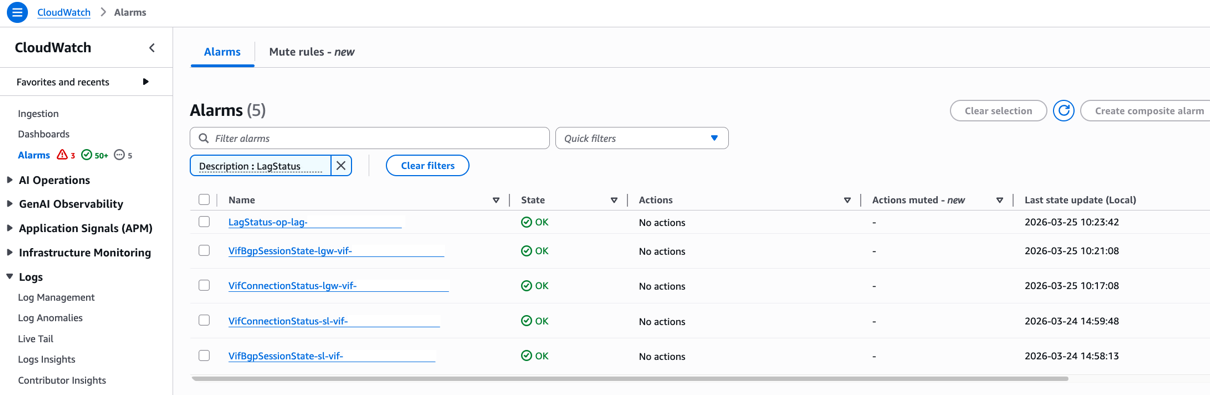Open the VifConnectionStatus-lgw-vif- alarm link
This screenshot has height=395, width=1210.
(292, 286)
